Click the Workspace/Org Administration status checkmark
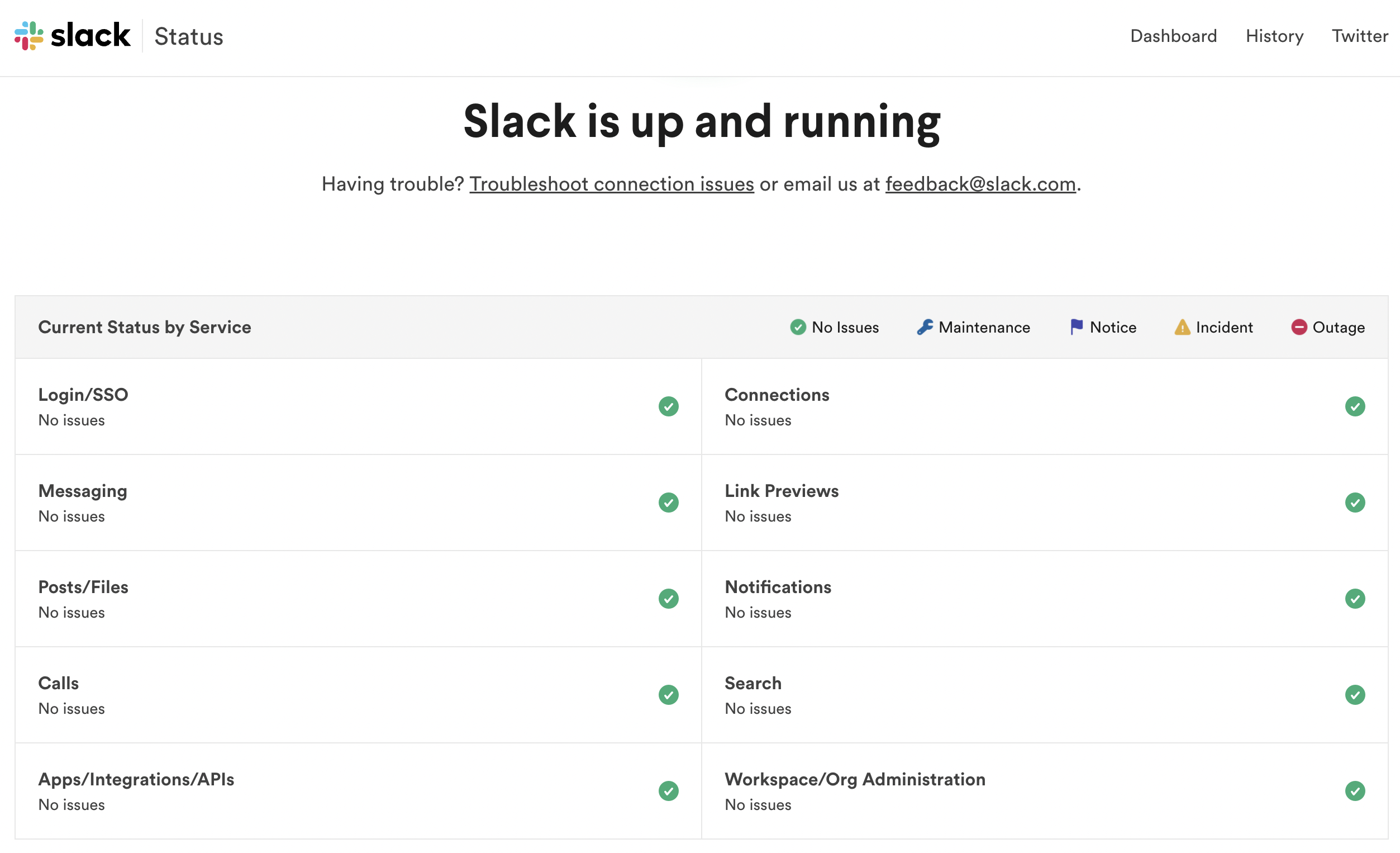This screenshot has height=853, width=1400. pos(1355,791)
